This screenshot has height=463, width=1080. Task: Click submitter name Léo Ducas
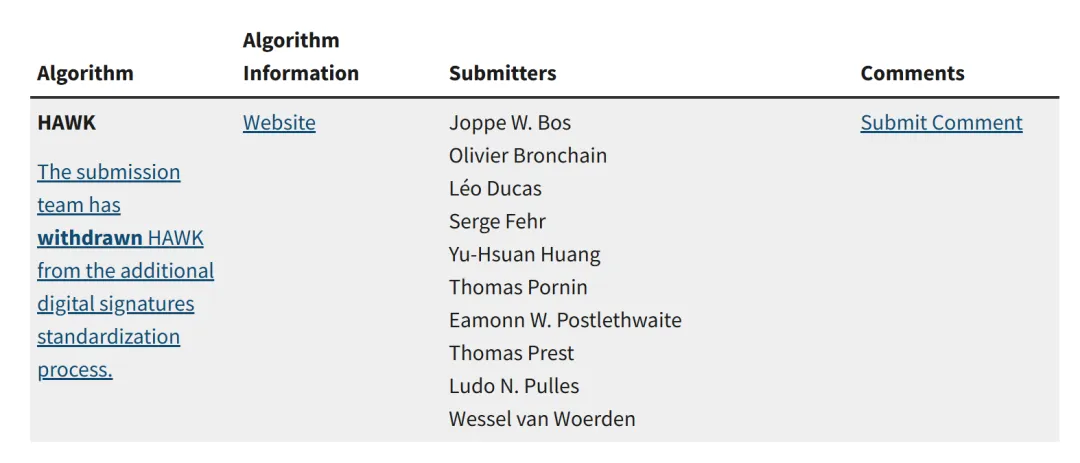pos(495,189)
